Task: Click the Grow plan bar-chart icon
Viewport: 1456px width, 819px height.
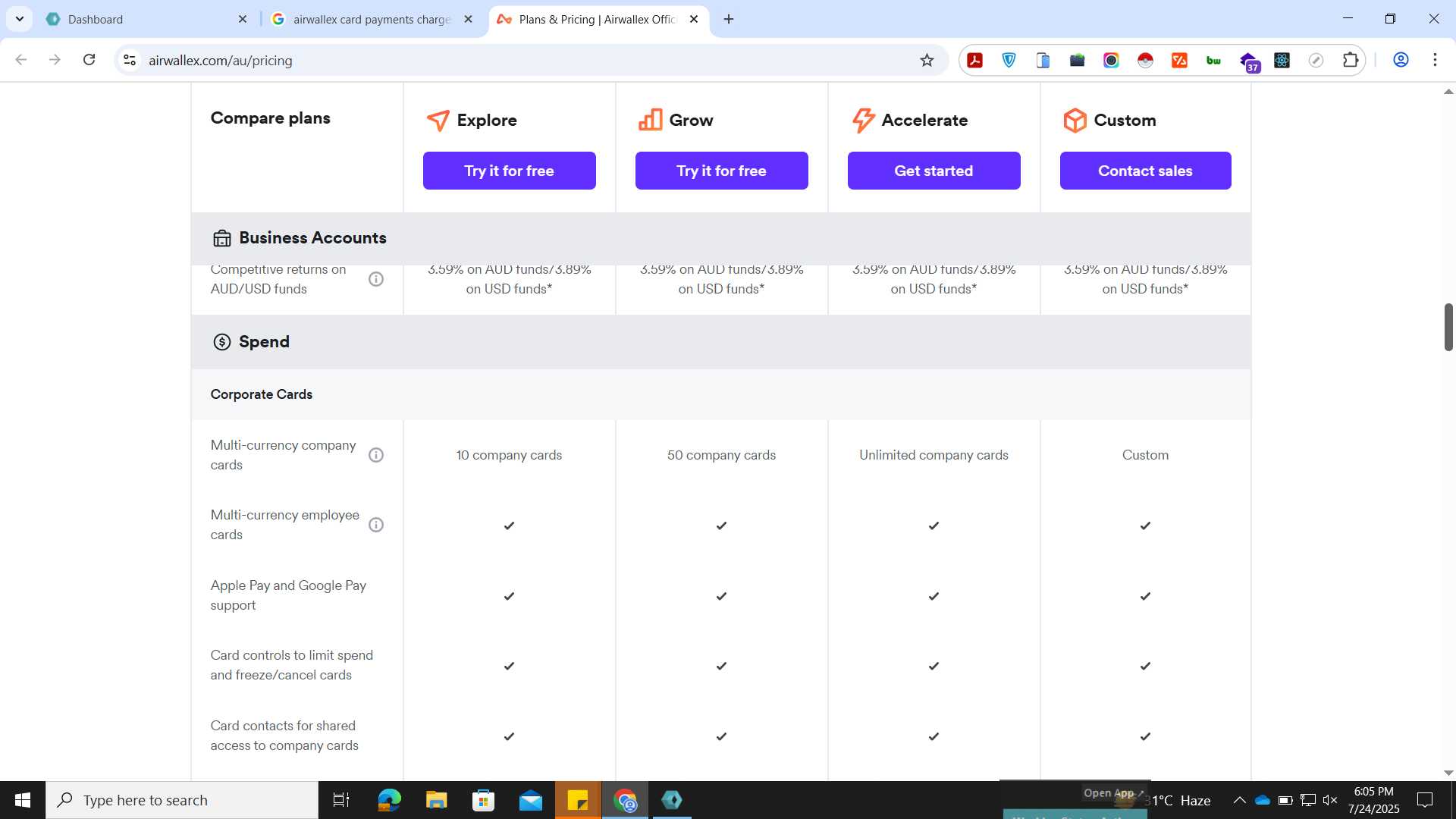Action: tap(650, 120)
